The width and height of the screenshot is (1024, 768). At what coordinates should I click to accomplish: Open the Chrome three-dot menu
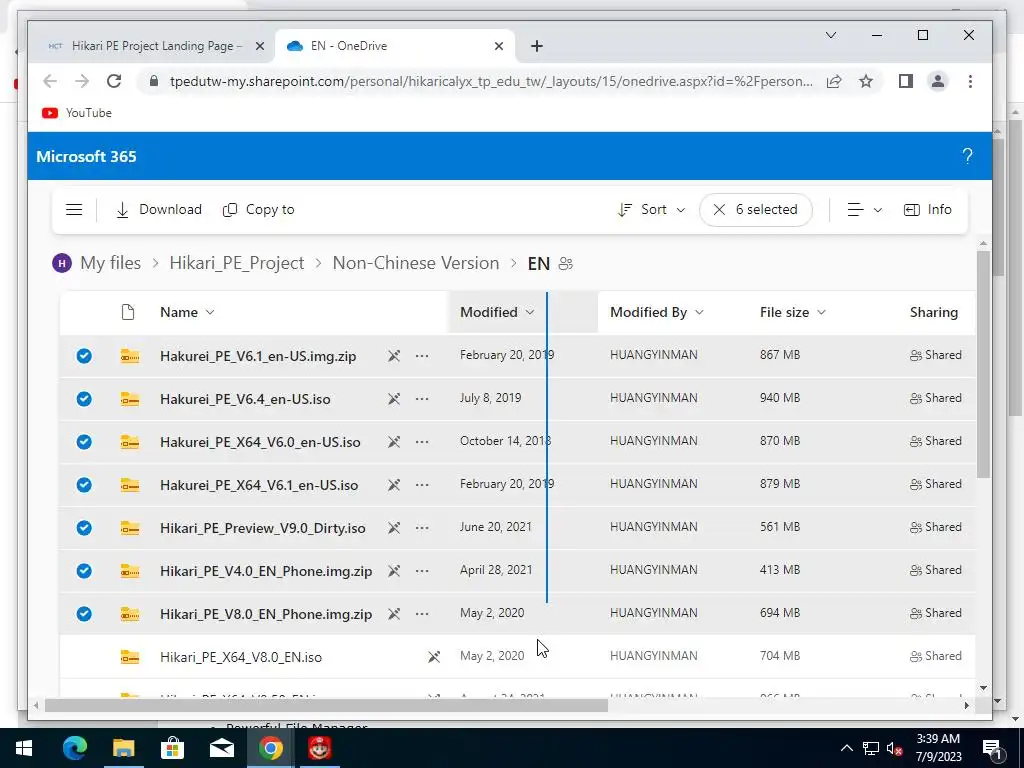click(970, 81)
